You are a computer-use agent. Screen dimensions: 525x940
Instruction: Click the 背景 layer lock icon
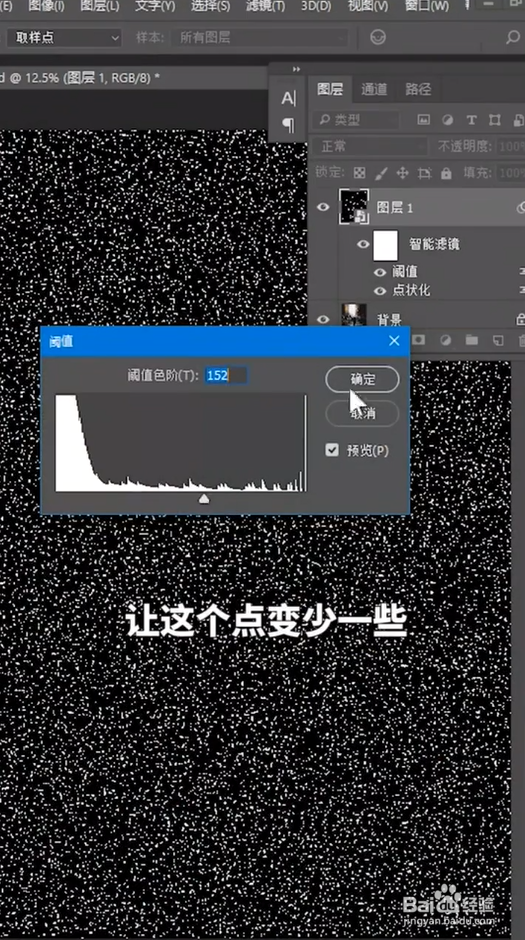tap(520, 318)
